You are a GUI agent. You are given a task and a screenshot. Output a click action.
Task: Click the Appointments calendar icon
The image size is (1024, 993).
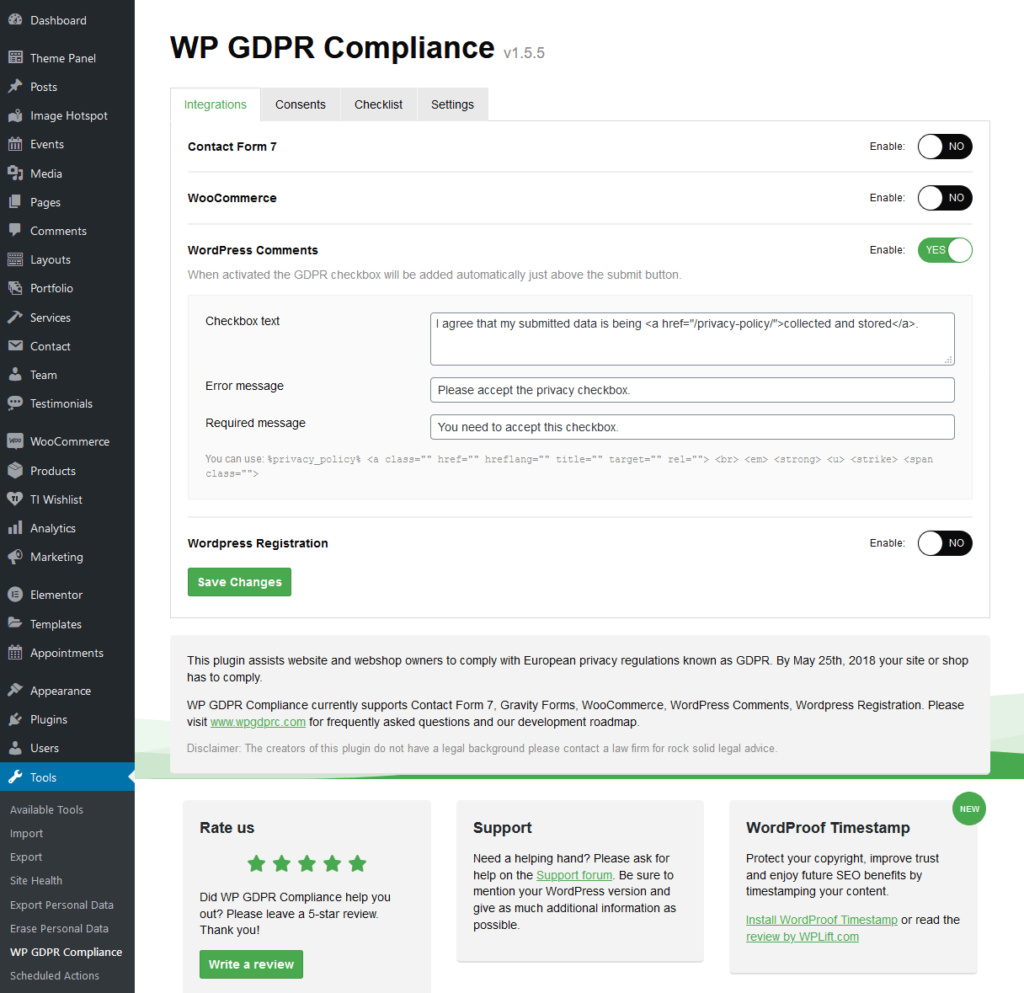(15, 652)
